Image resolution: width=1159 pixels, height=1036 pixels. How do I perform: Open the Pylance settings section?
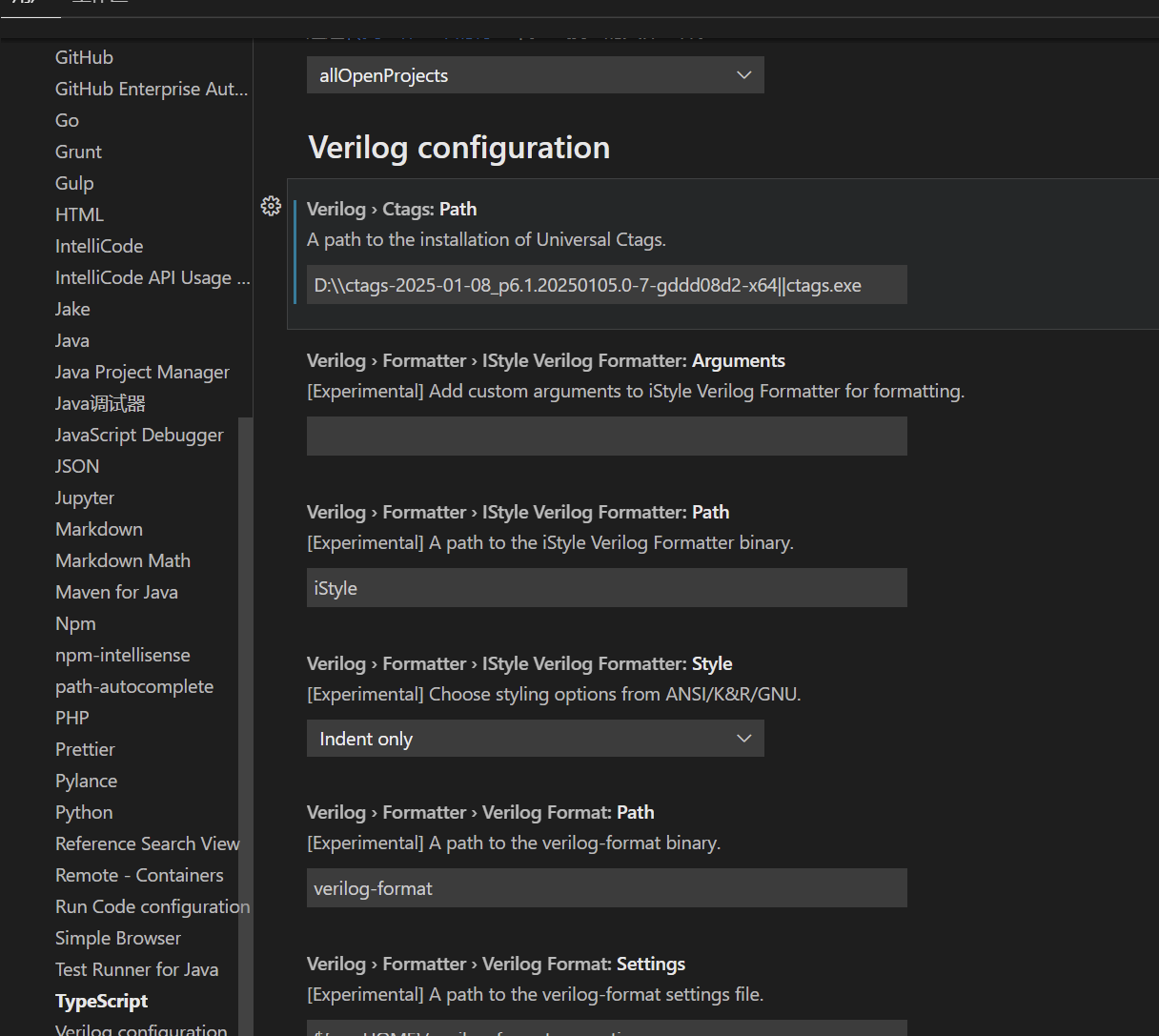coord(86,781)
